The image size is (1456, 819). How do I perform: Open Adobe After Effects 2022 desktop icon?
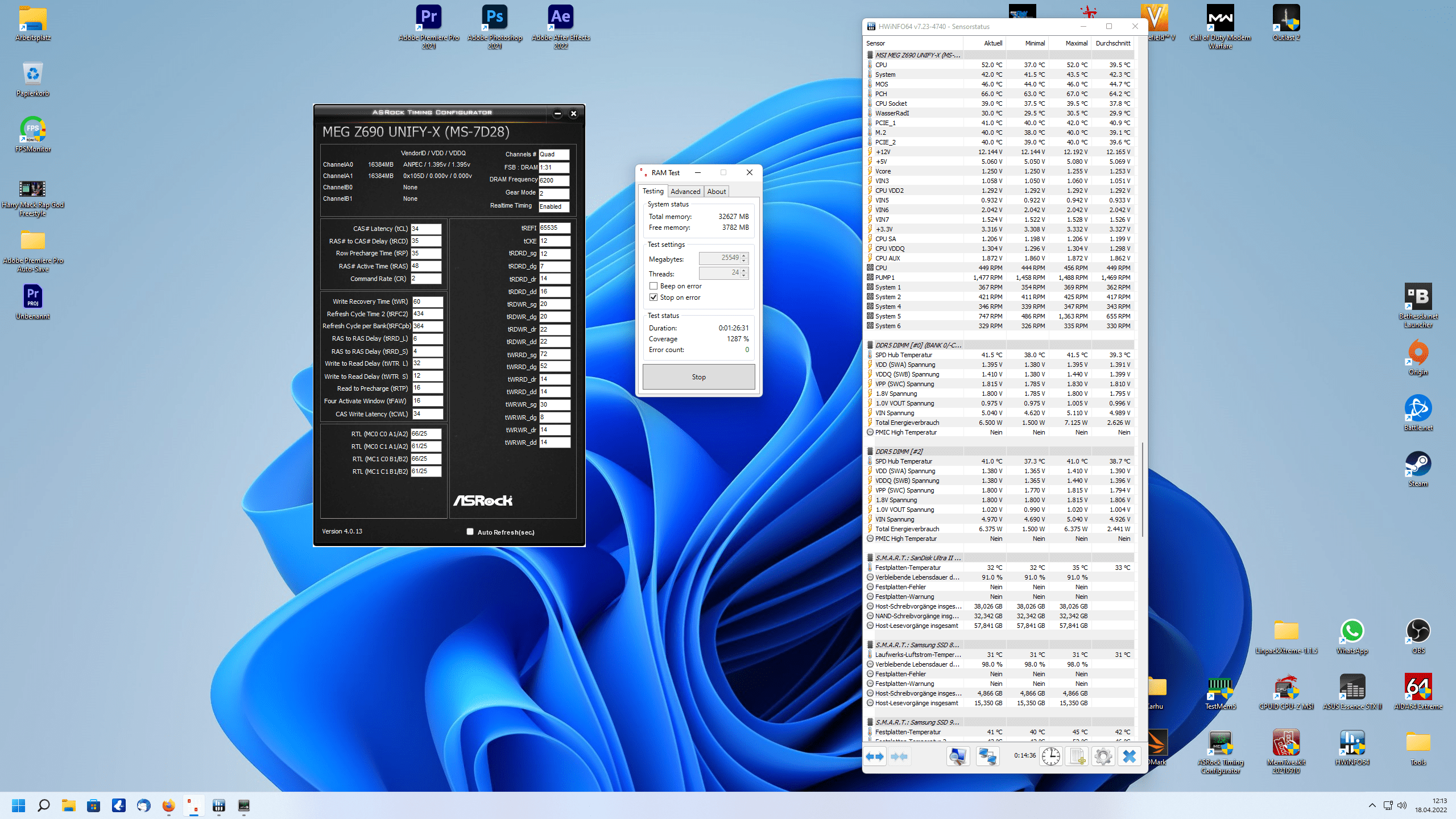pos(561,27)
